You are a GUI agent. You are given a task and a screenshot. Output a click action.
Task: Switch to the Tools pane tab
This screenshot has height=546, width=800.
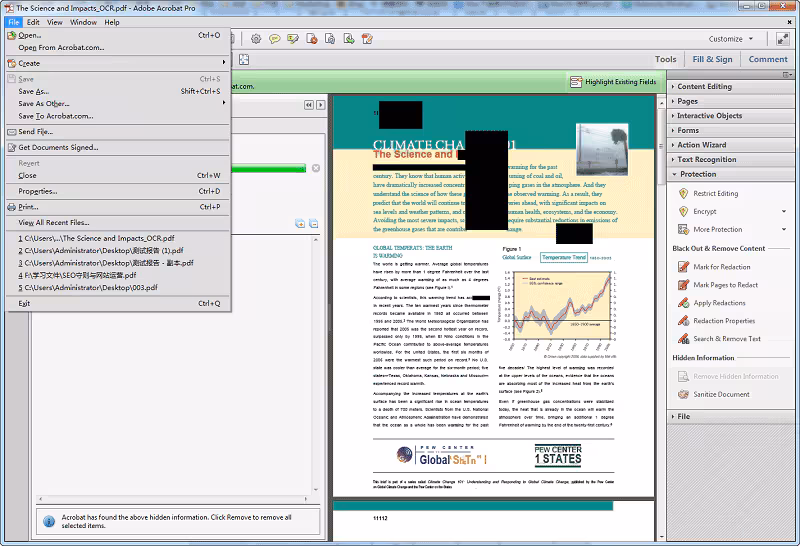click(665, 59)
